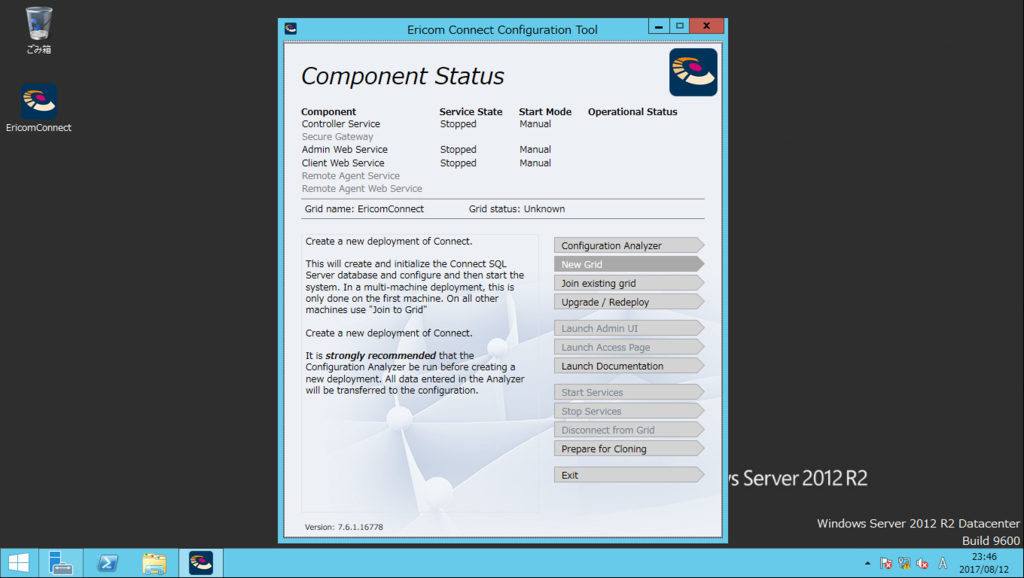Click Disconnect from Grid
The height and width of the screenshot is (578, 1024).
tap(629, 430)
